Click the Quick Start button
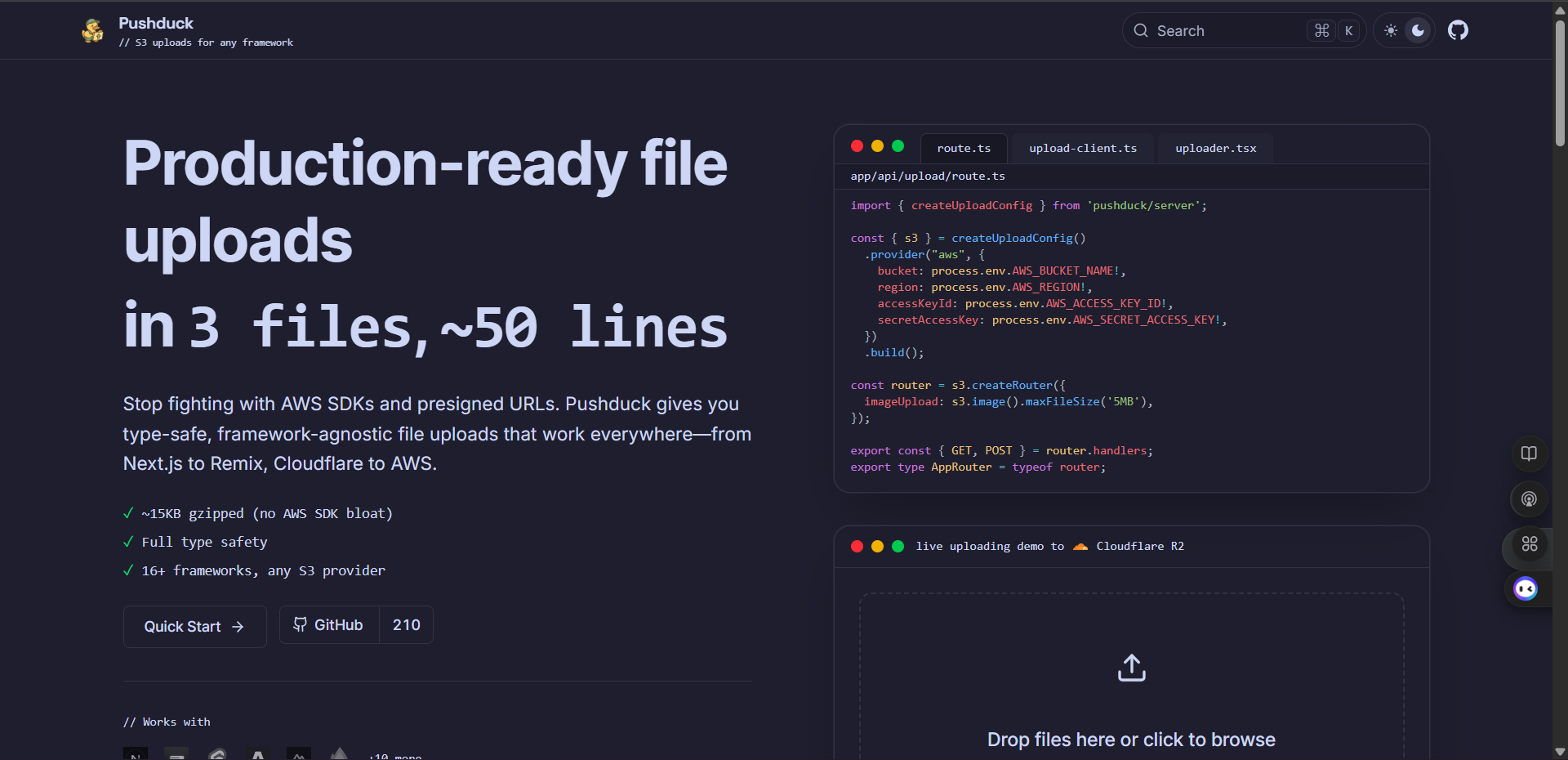This screenshot has height=760, width=1568. point(194,627)
